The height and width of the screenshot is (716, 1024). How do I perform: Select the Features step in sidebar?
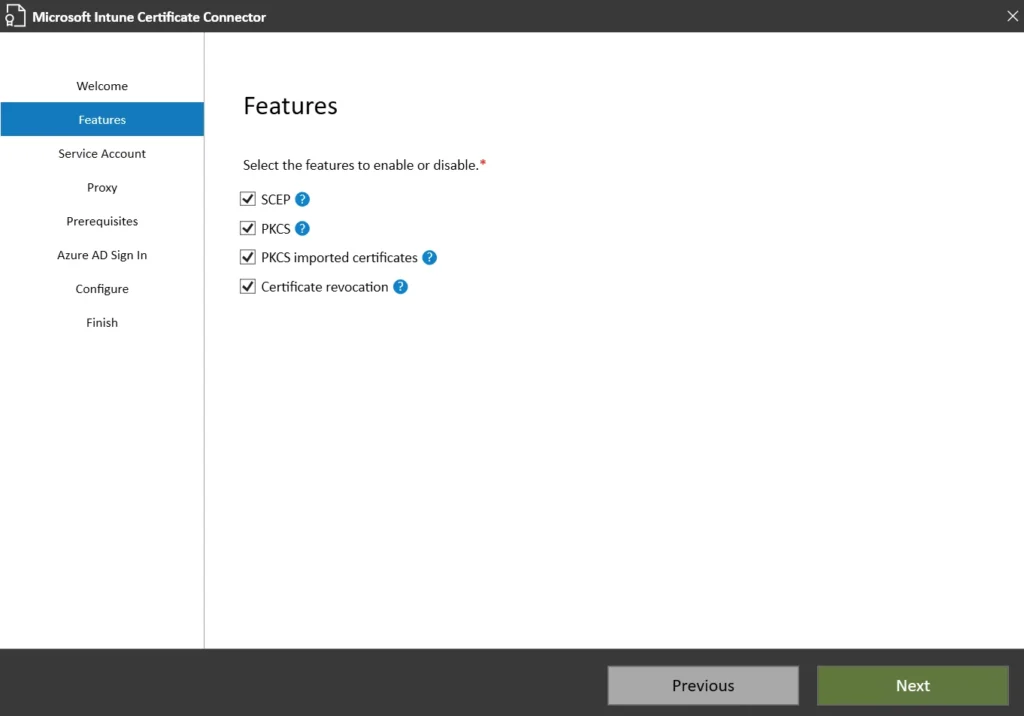102,120
